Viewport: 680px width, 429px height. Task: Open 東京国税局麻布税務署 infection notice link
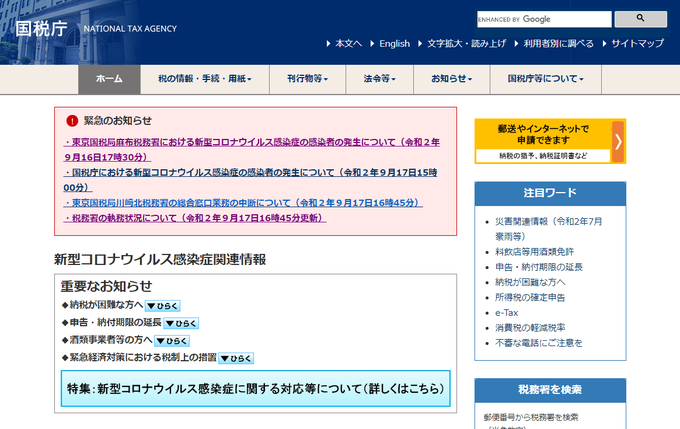click(x=252, y=149)
